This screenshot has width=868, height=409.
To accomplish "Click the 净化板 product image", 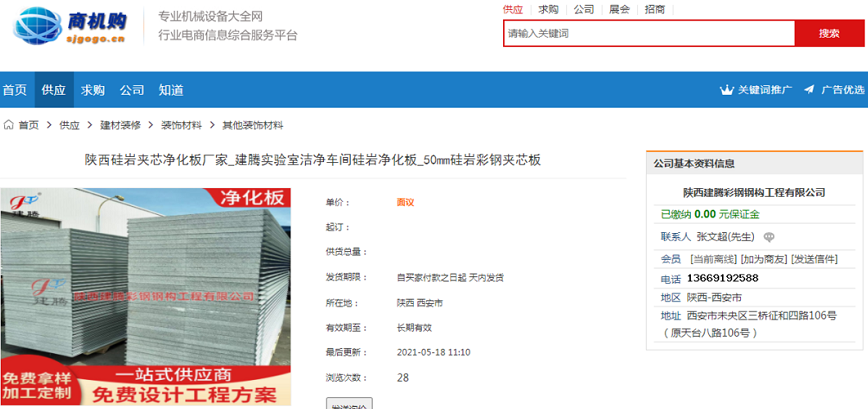I will tap(146, 297).
